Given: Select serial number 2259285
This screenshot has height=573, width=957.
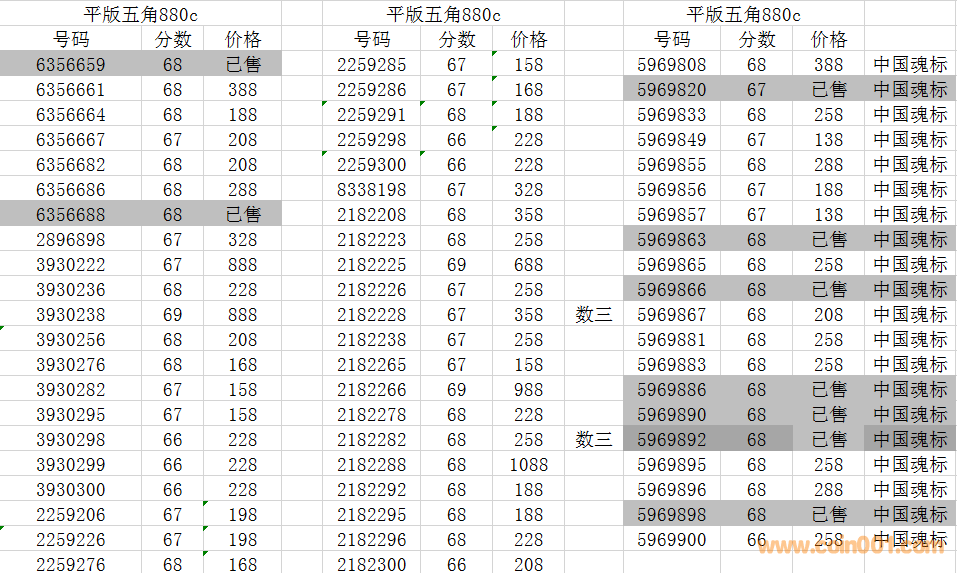Looking at the screenshot, I should point(371,64).
